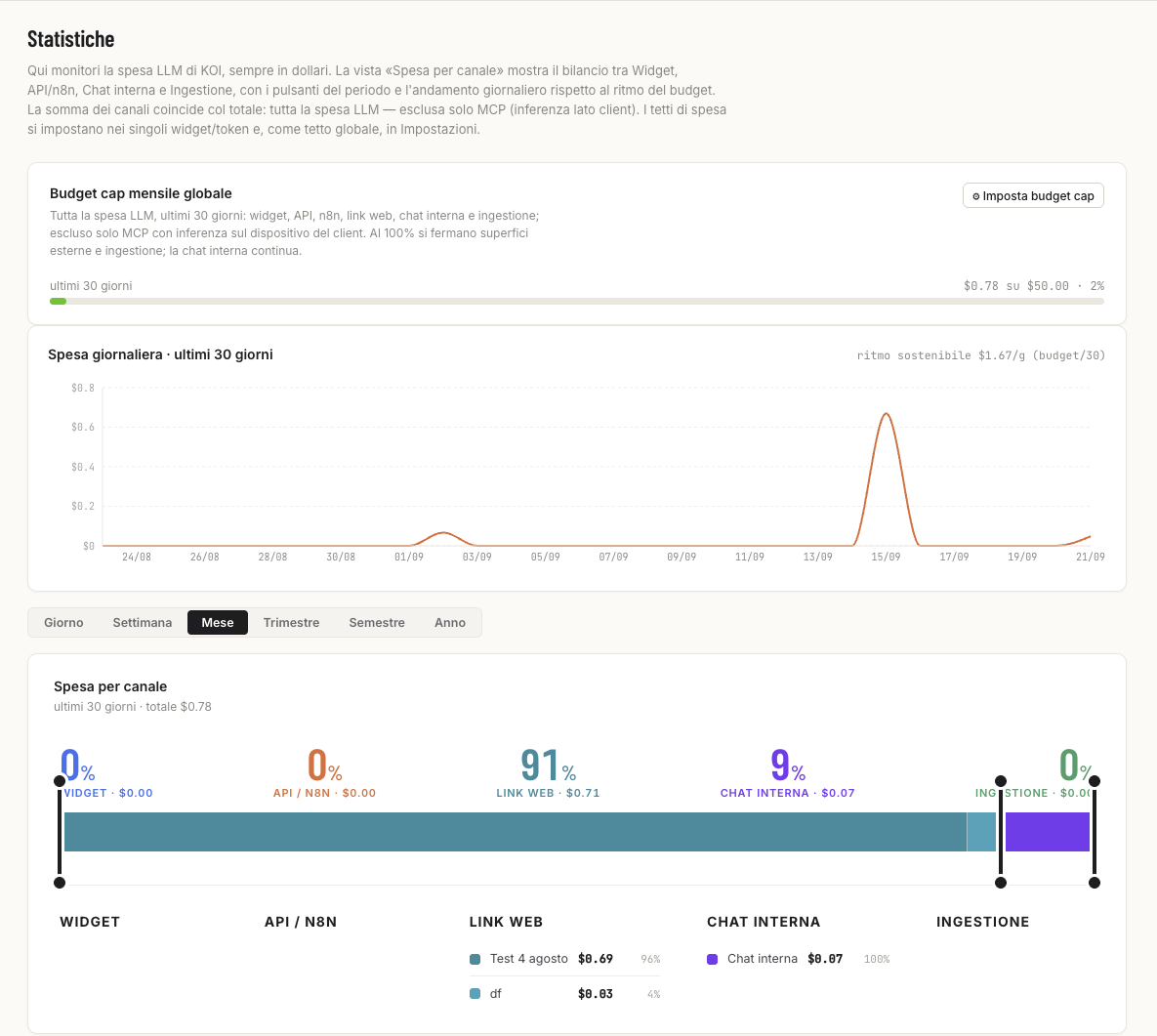
Task: Click the large dark teal bar segment
Action: click(x=516, y=832)
